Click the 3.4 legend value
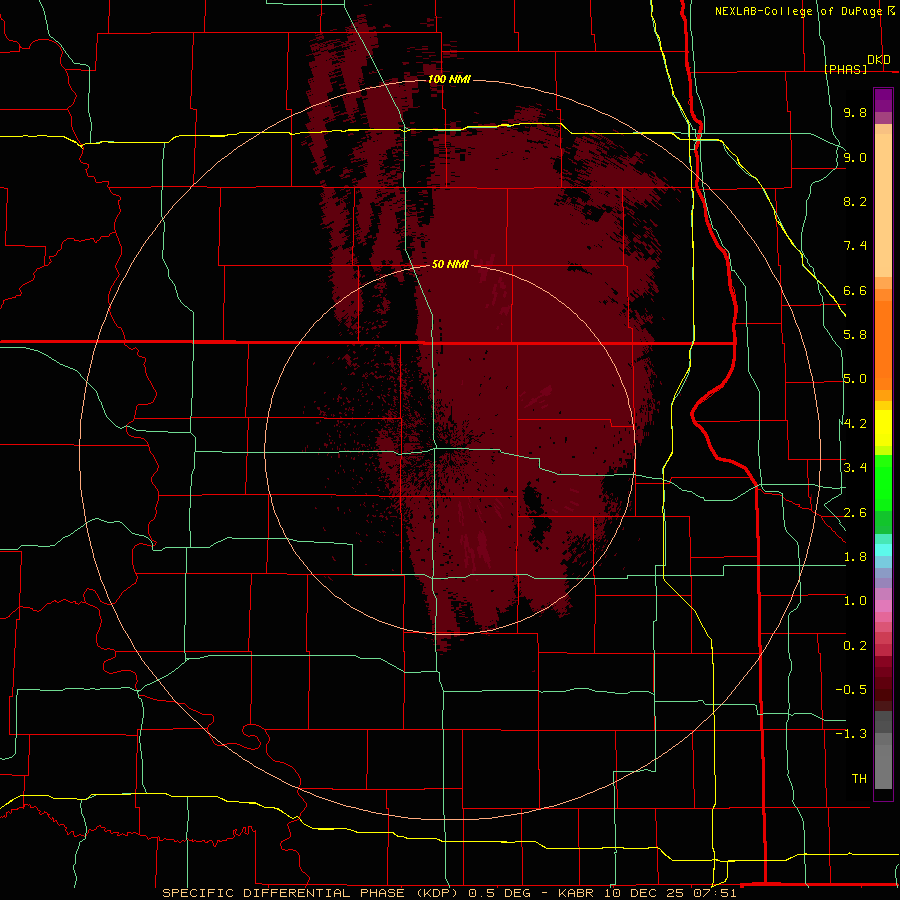Image resolution: width=900 pixels, height=900 pixels. pyautogui.click(x=855, y=468)
